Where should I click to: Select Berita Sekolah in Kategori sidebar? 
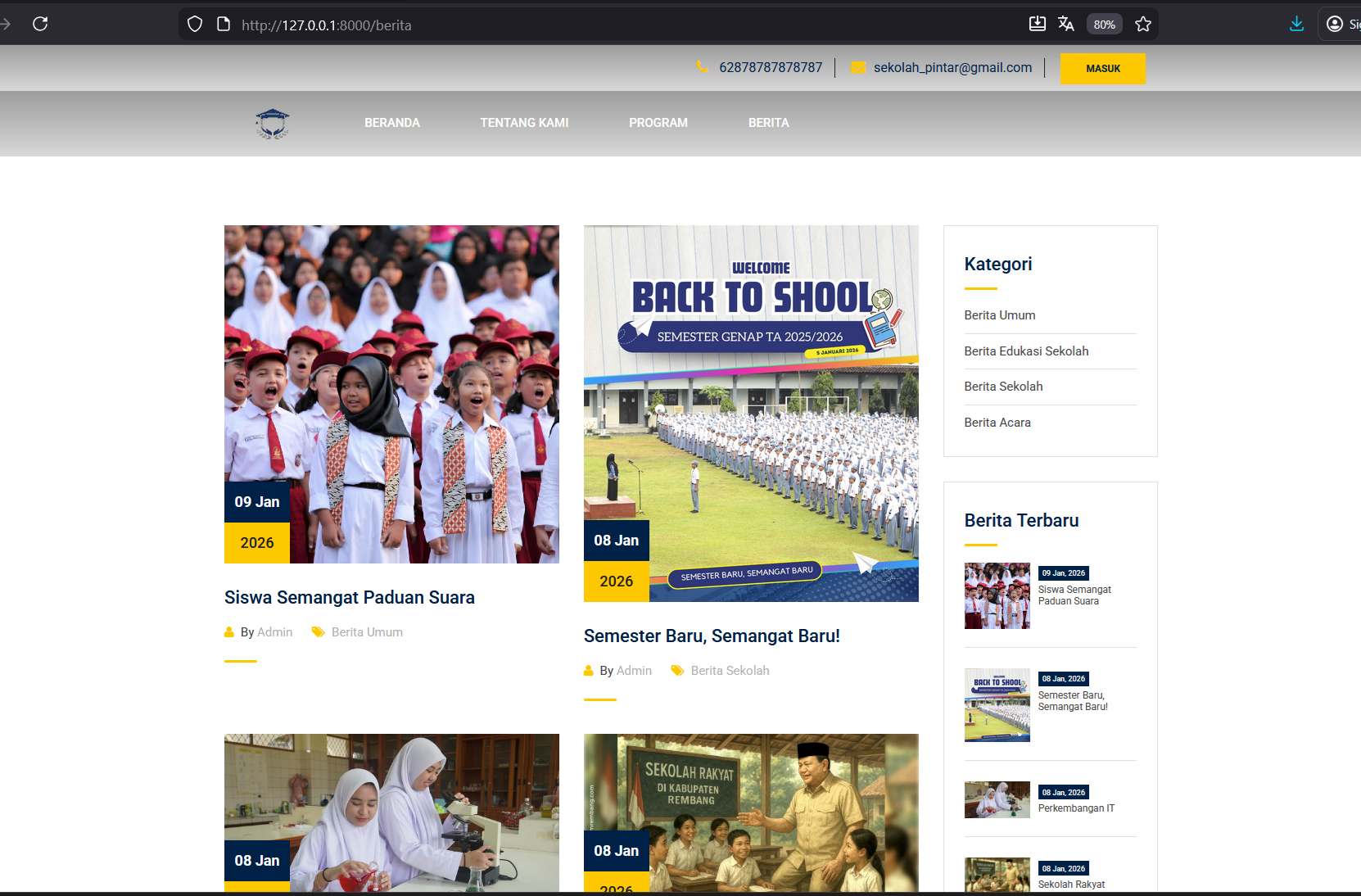coord(1003,387)
